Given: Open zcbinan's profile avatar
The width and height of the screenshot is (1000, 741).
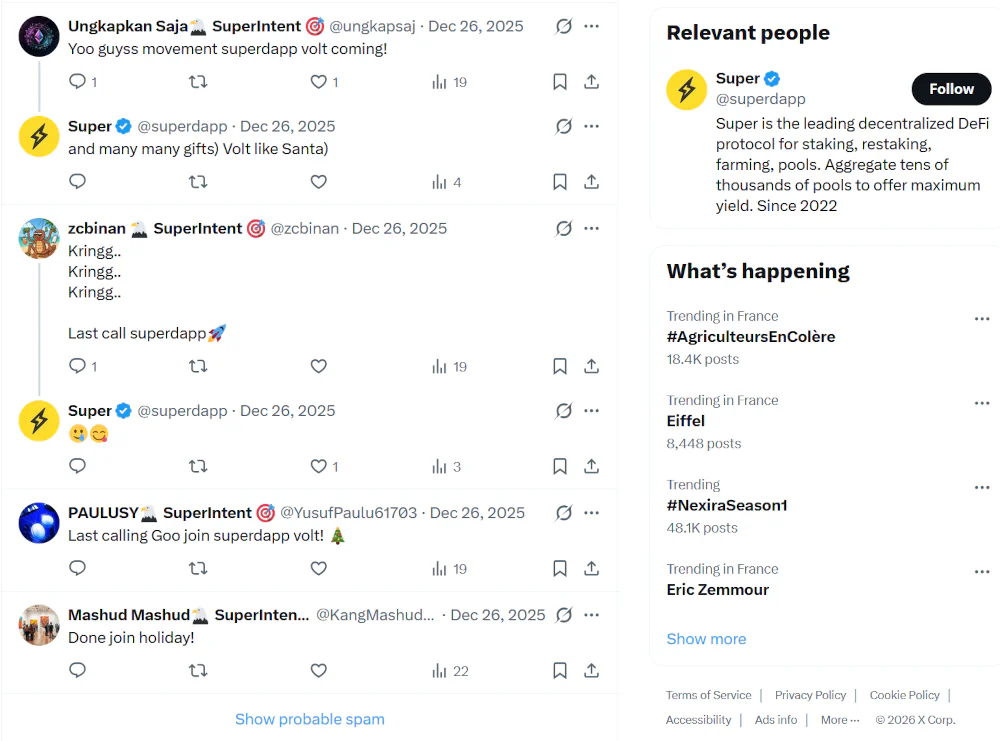Looking at the screenshot, I should point(39,238).
